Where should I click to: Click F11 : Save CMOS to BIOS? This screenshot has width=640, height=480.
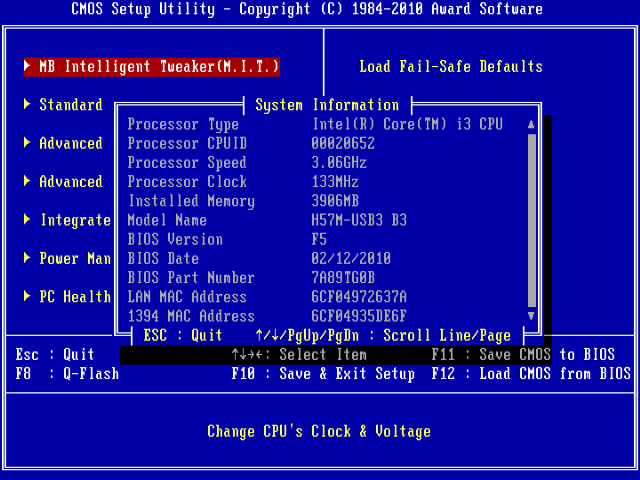coord(523,354)
